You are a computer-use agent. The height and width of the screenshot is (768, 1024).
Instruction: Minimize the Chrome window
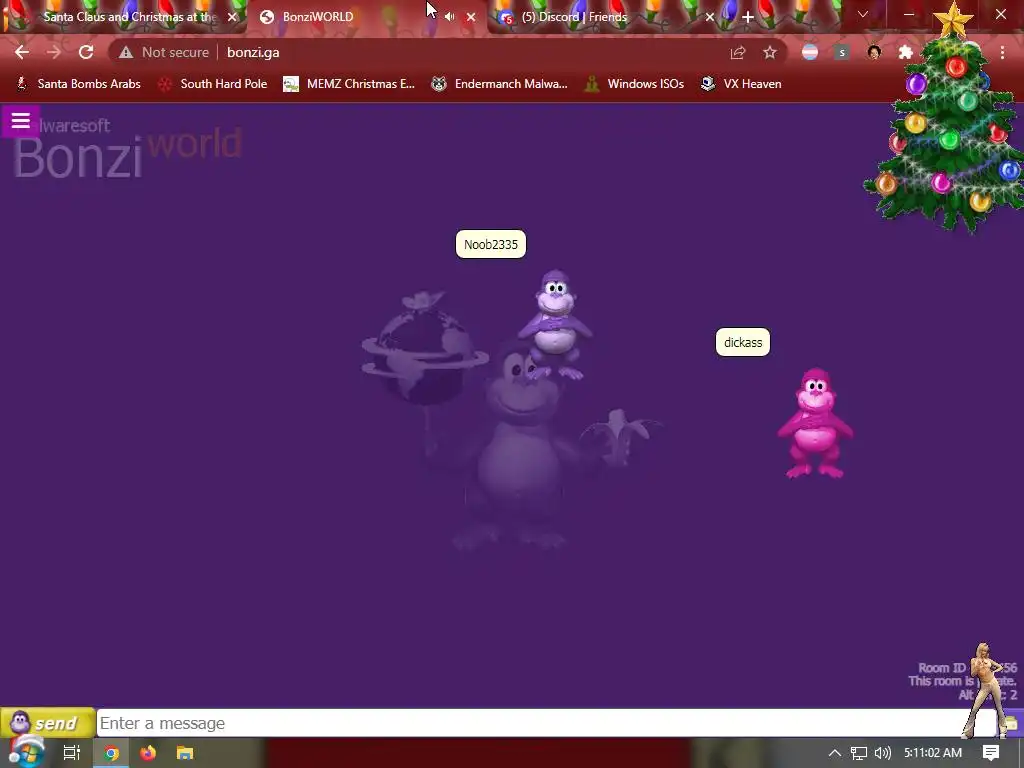(908, 14)
